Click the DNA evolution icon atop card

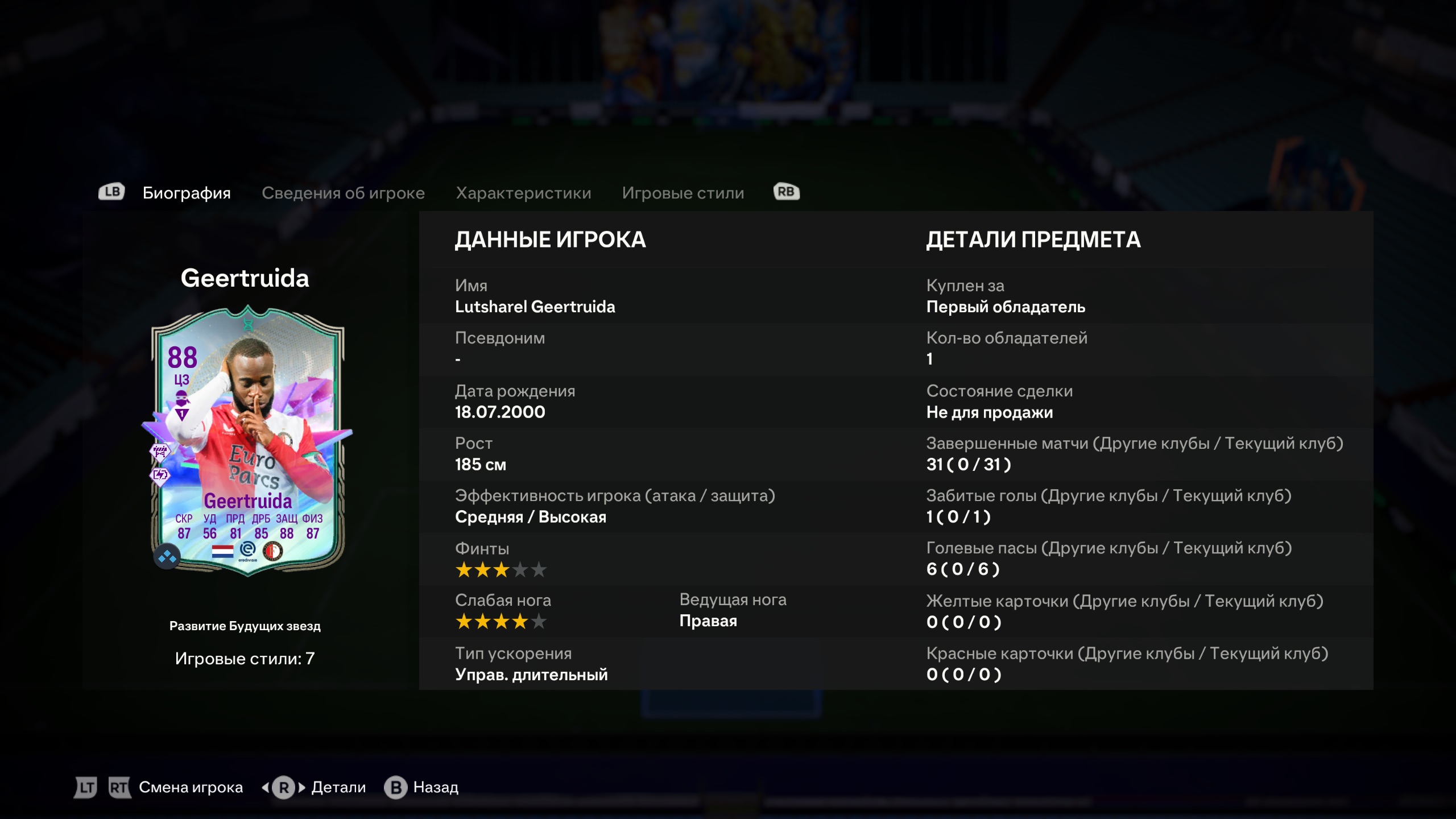[248, 325]
